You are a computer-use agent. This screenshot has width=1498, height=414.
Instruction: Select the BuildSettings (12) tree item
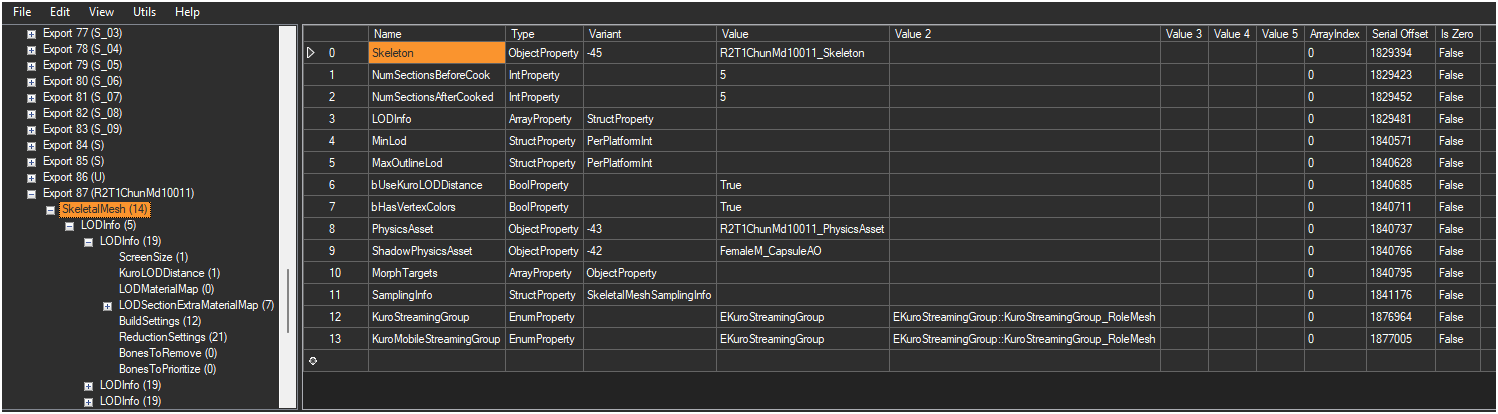click(160, 321)
